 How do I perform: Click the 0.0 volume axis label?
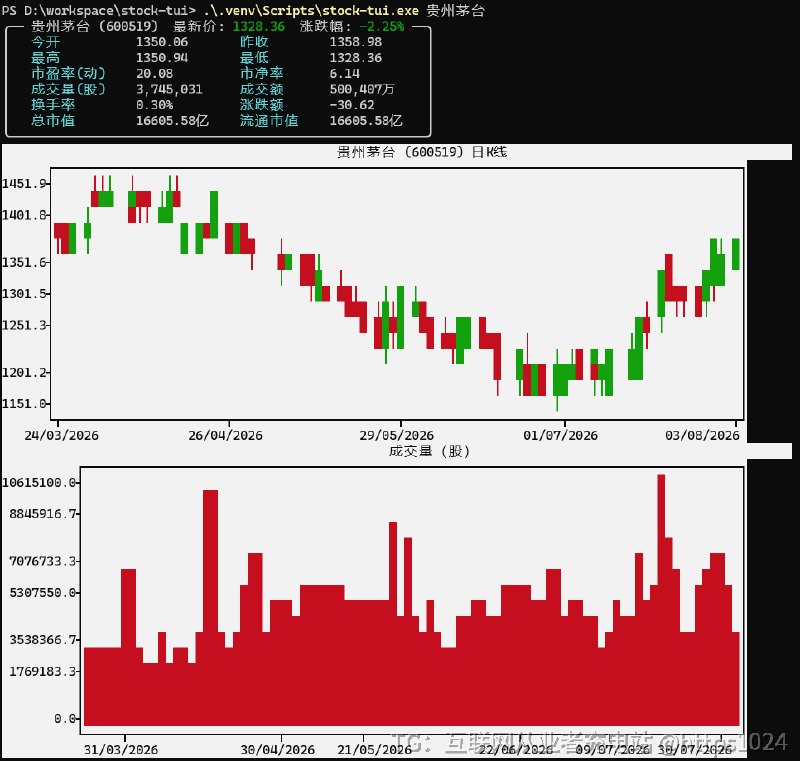coord(65,719)
